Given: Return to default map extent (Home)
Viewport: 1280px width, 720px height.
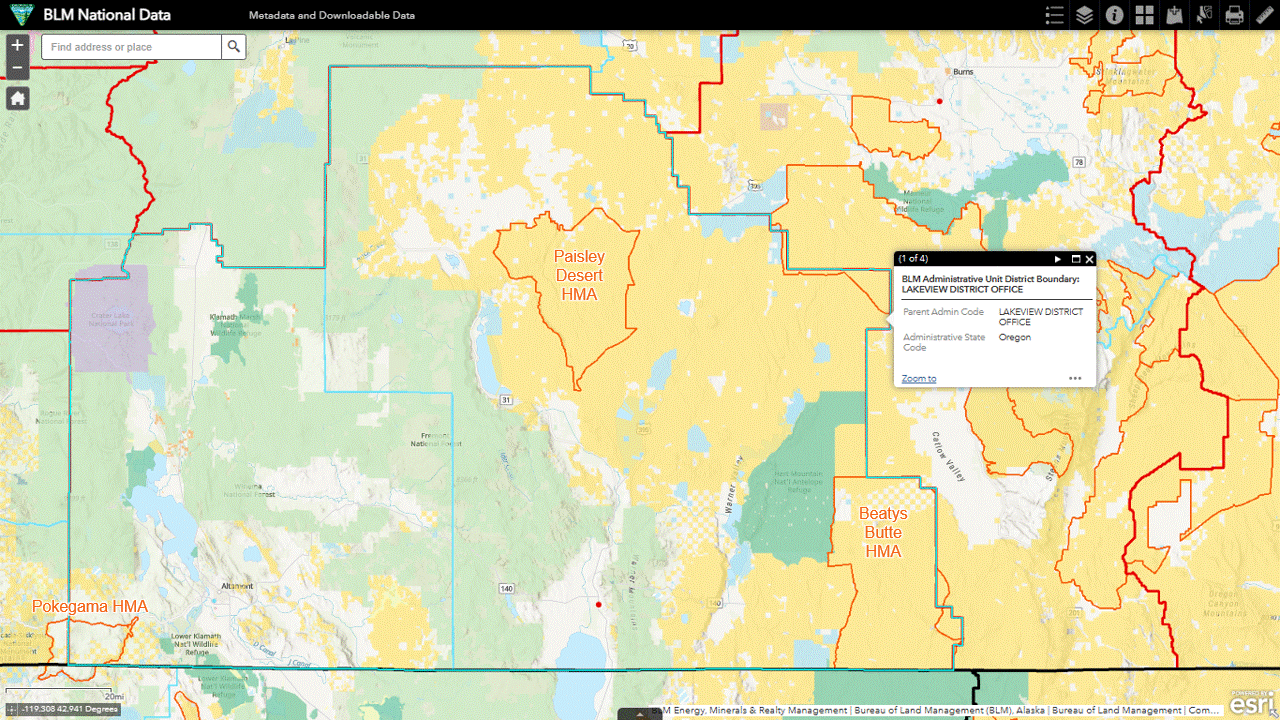Looking at the screenshot, I should pyautogui.click(x=17, y=98).
